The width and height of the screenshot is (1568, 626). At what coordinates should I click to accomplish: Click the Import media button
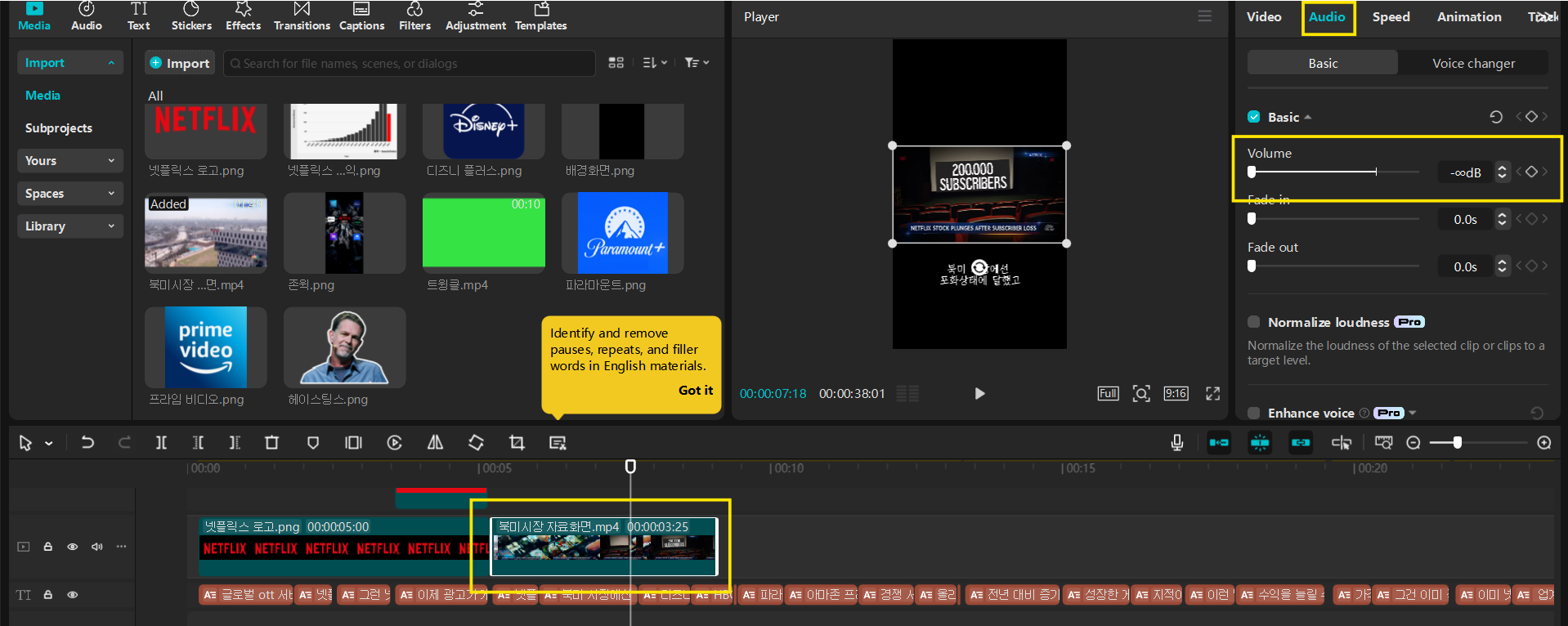(x=179, y=63)
